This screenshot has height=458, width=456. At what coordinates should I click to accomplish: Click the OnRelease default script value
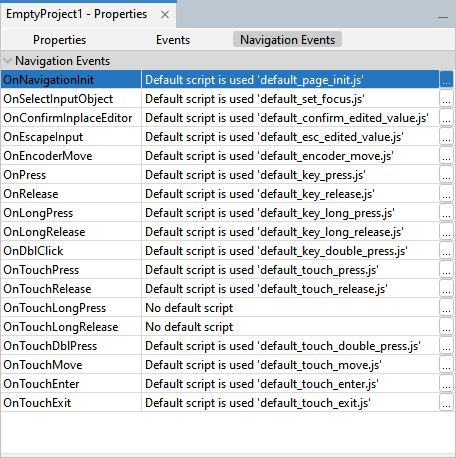pyautogui.click(x=290, y=194)
